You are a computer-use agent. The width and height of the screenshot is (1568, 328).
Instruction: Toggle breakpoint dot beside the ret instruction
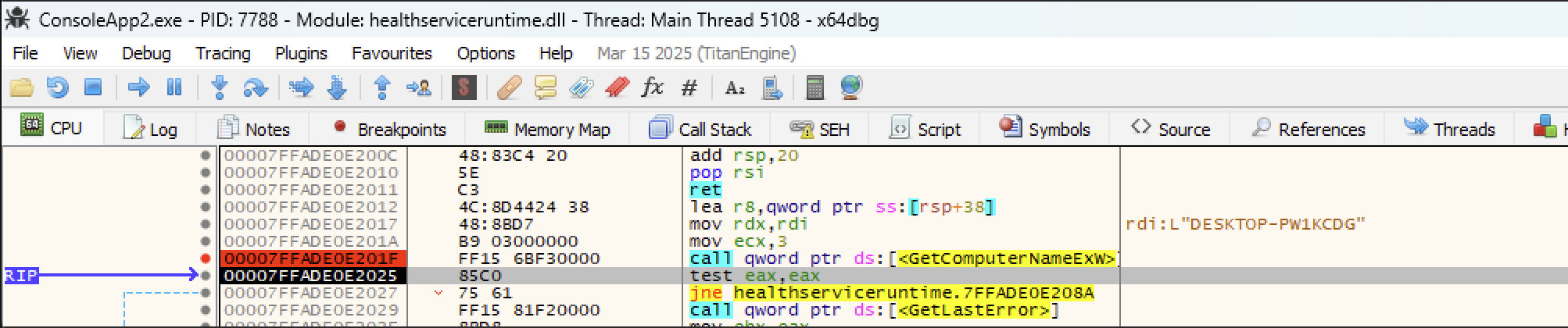[x=206, y=190]
